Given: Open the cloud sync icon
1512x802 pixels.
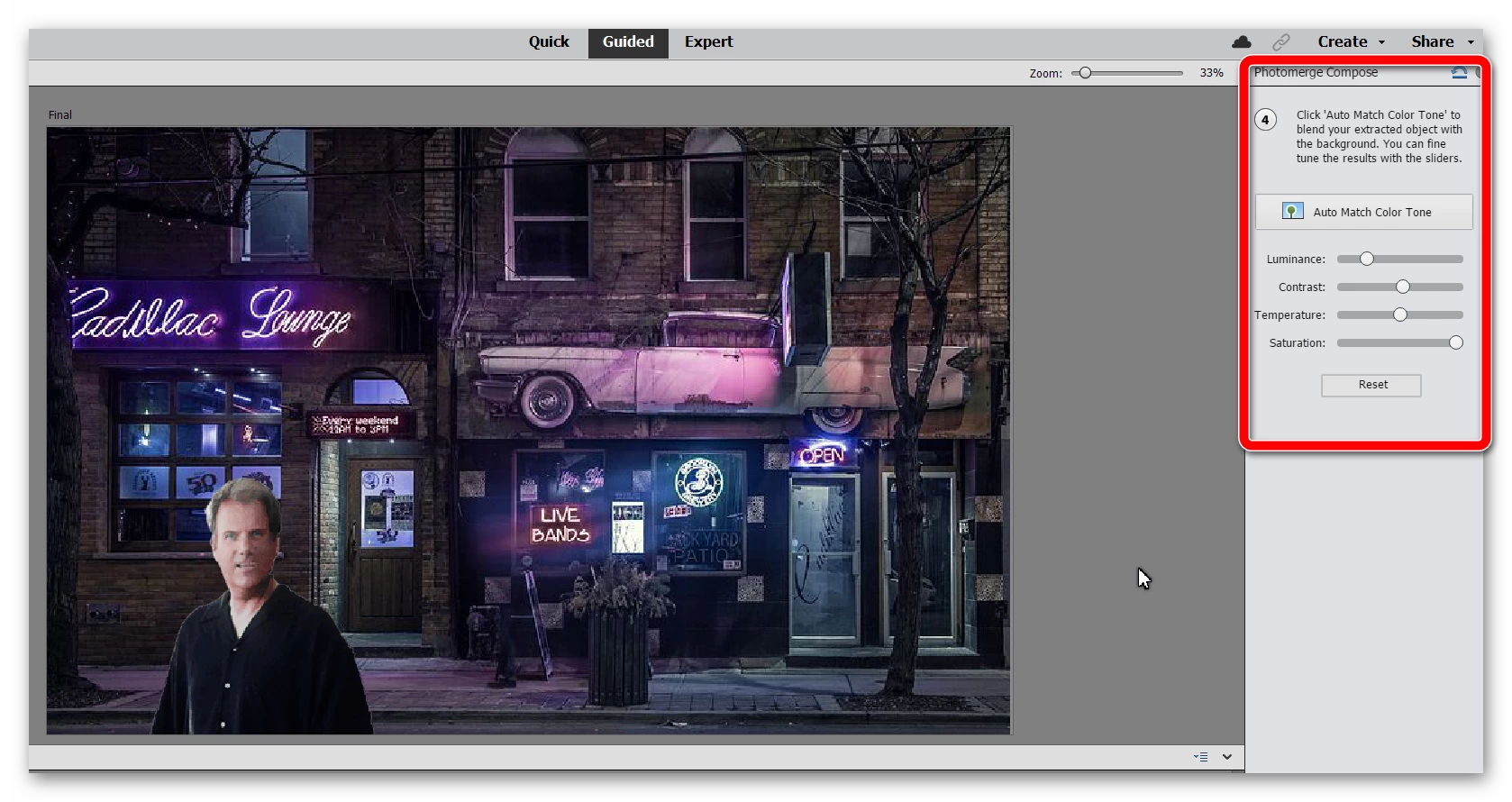Looking at the screenshot, I should [1242, 41].
